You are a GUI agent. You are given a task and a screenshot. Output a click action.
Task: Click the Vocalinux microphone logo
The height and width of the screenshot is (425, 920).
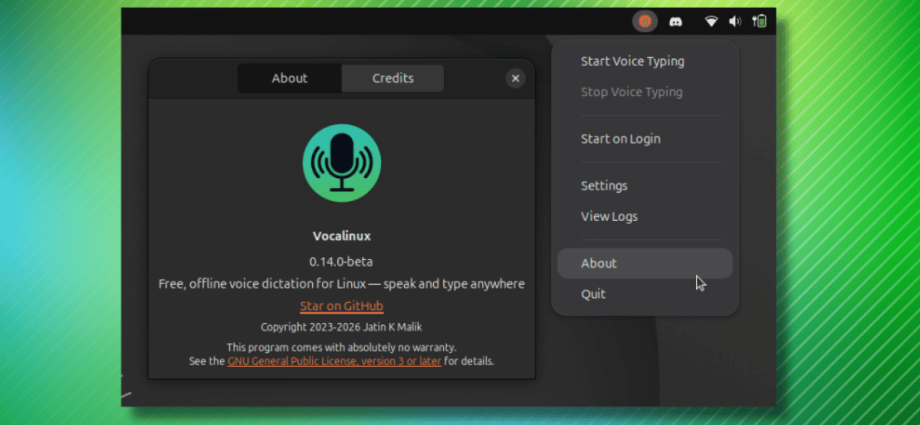(341, 163)
